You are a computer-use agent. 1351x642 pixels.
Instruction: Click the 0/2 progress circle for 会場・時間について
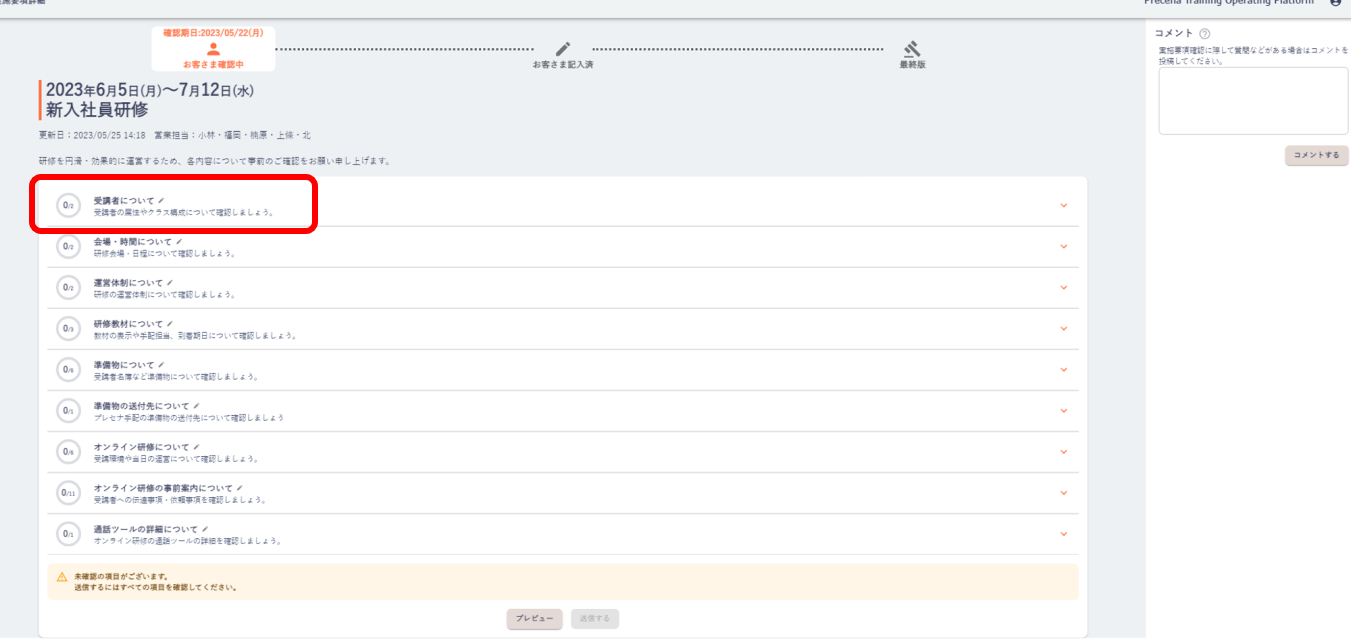(68, 246)
